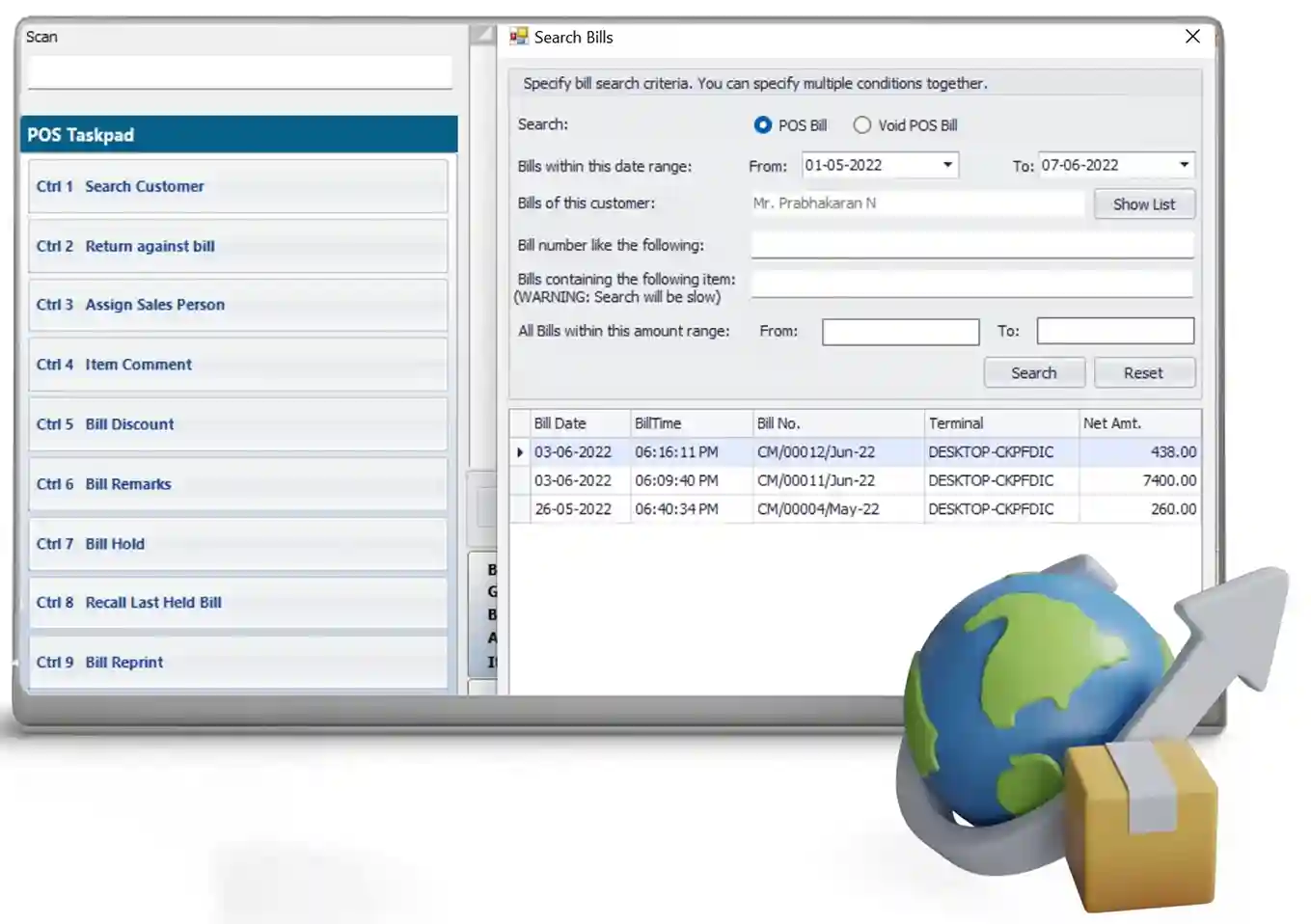Select the row selector arrow of first bill

[520, 452]
